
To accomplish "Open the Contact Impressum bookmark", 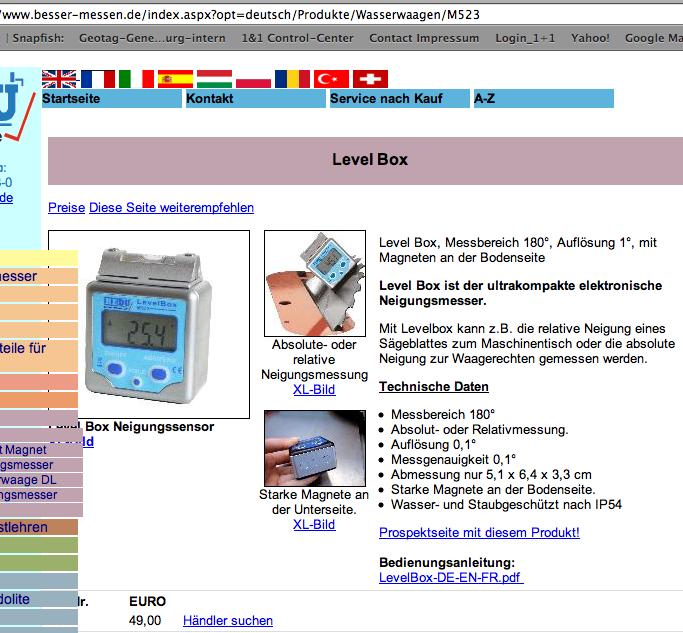I will tap(424, 38).
